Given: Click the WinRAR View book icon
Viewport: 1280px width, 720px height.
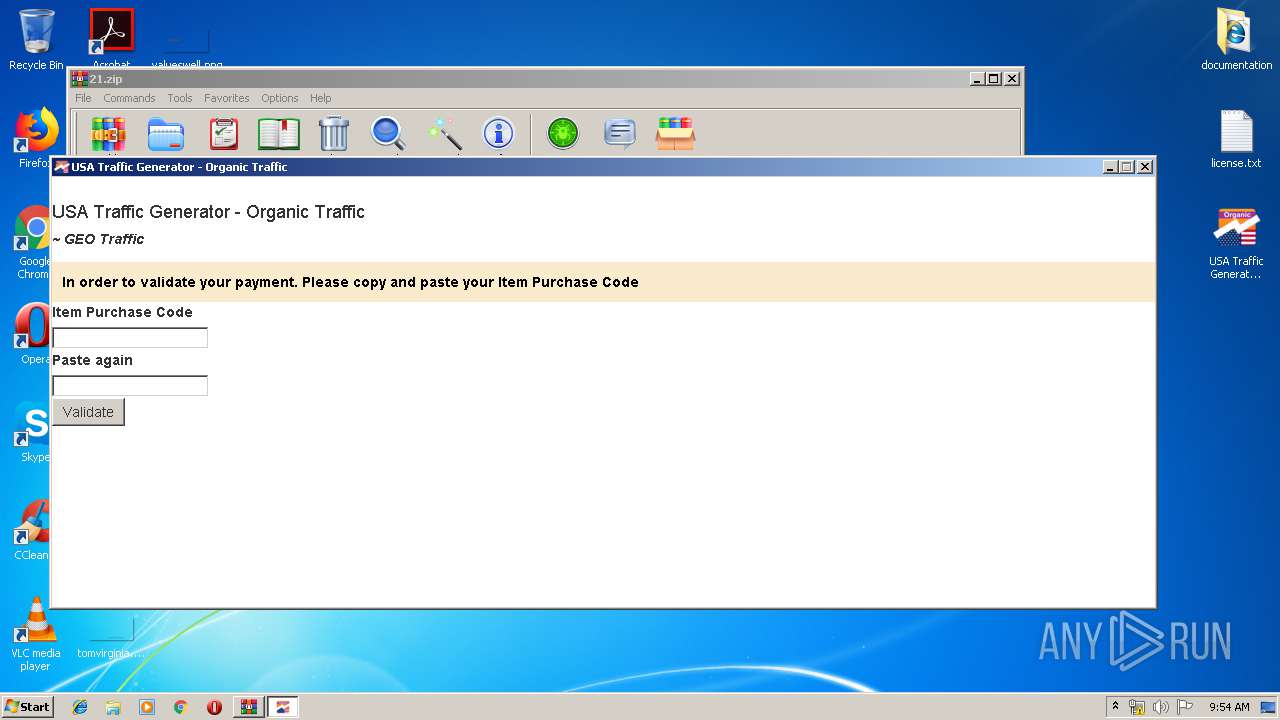Looking at the screenshot, I should [x=279, y=134].
